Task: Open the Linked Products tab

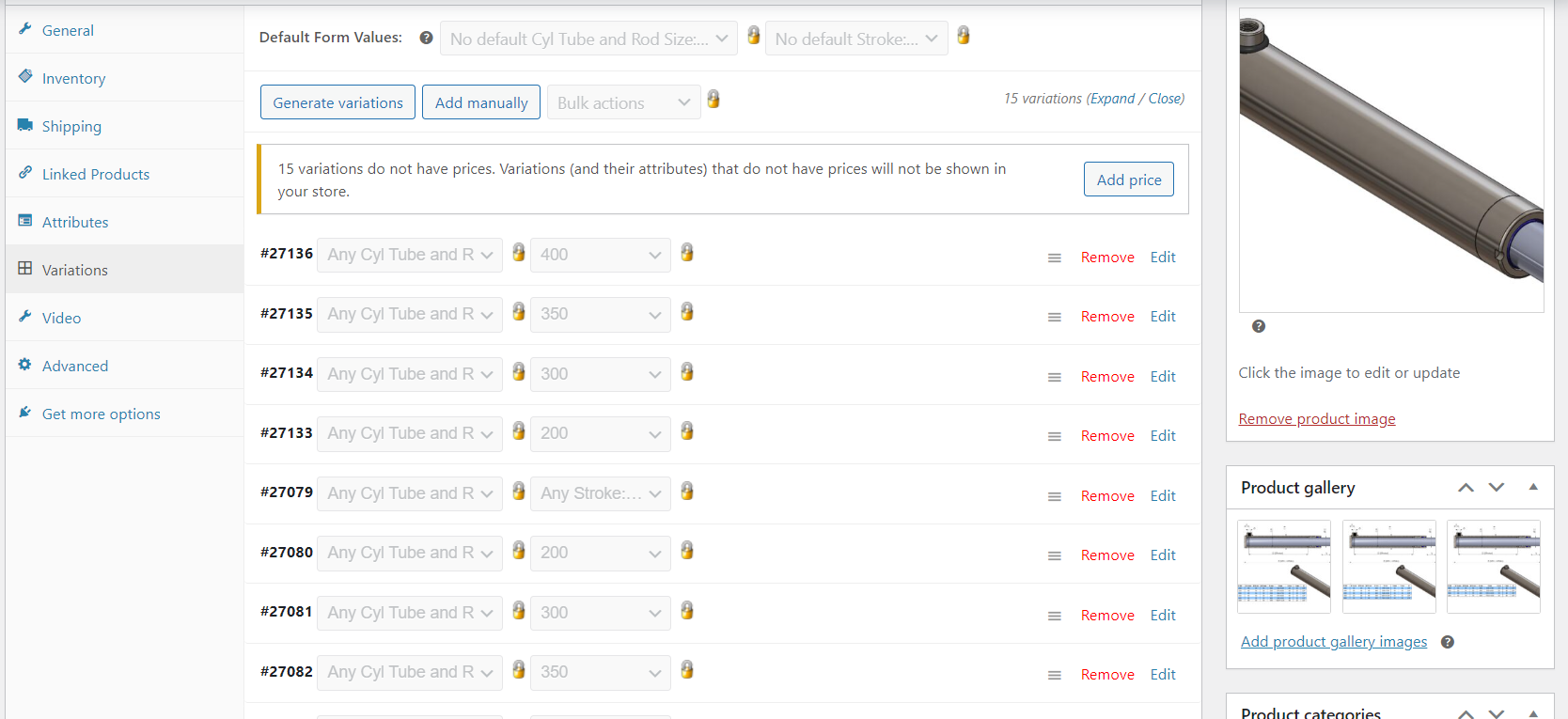Action: pyautogui.click(x=124, y=174)
